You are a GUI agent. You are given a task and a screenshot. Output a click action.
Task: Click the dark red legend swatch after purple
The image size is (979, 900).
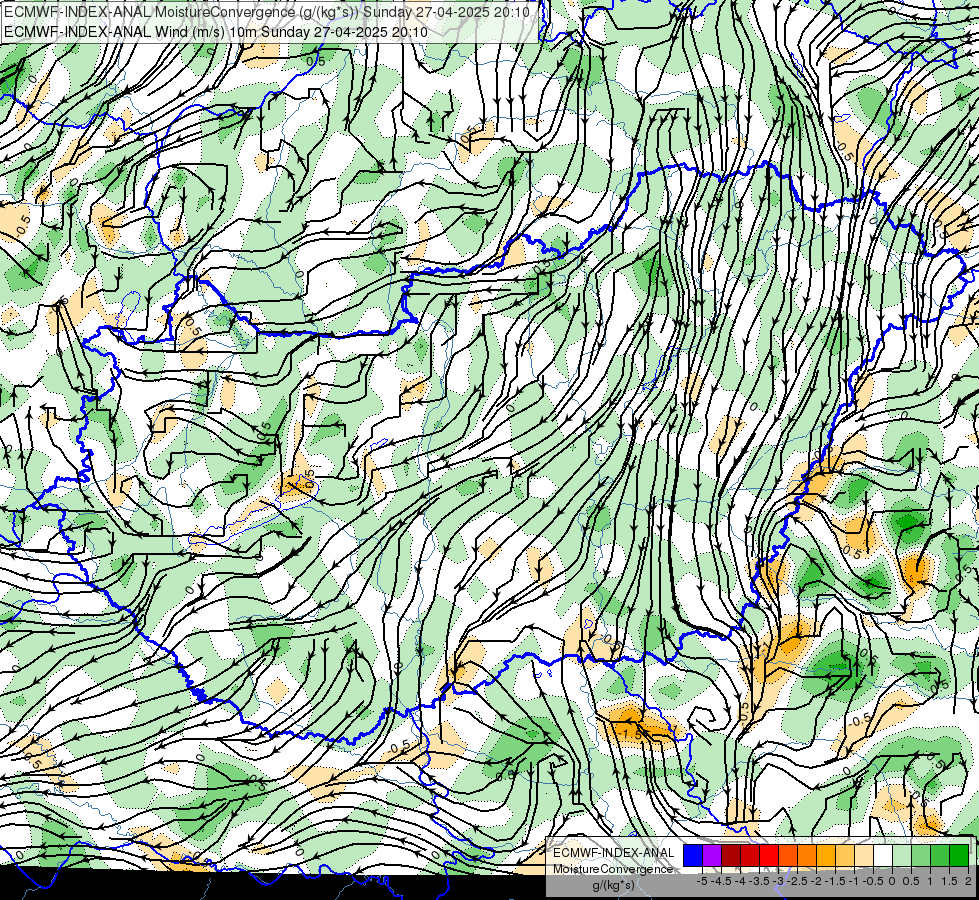731,855
